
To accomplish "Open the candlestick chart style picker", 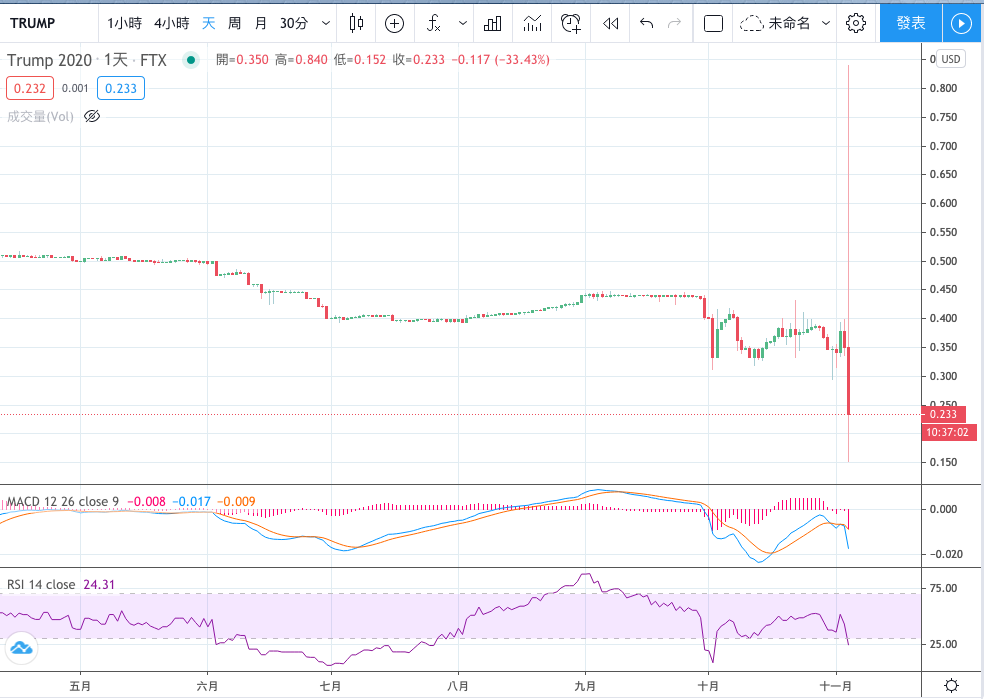I will [x=356, y=23].
